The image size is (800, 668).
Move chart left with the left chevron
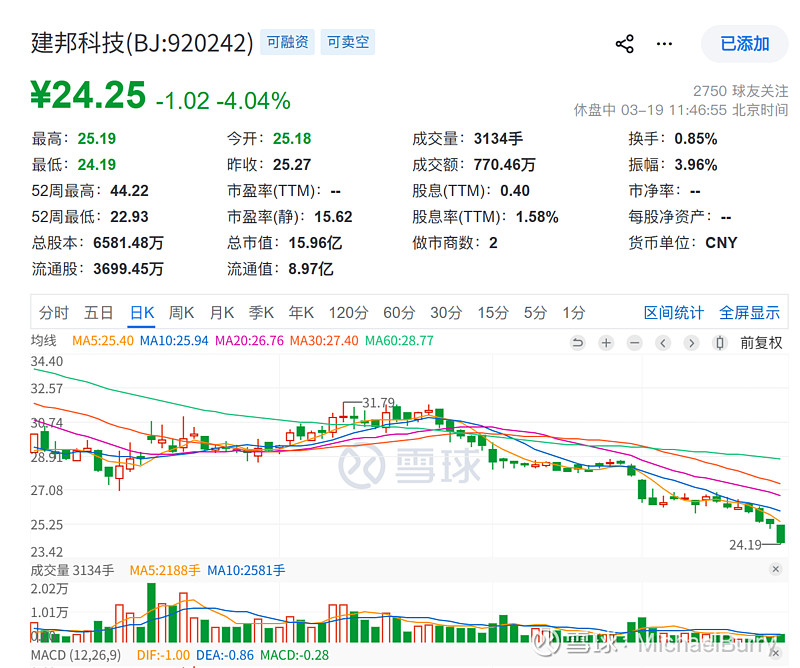pyautogui.click(x=663, y=343)
